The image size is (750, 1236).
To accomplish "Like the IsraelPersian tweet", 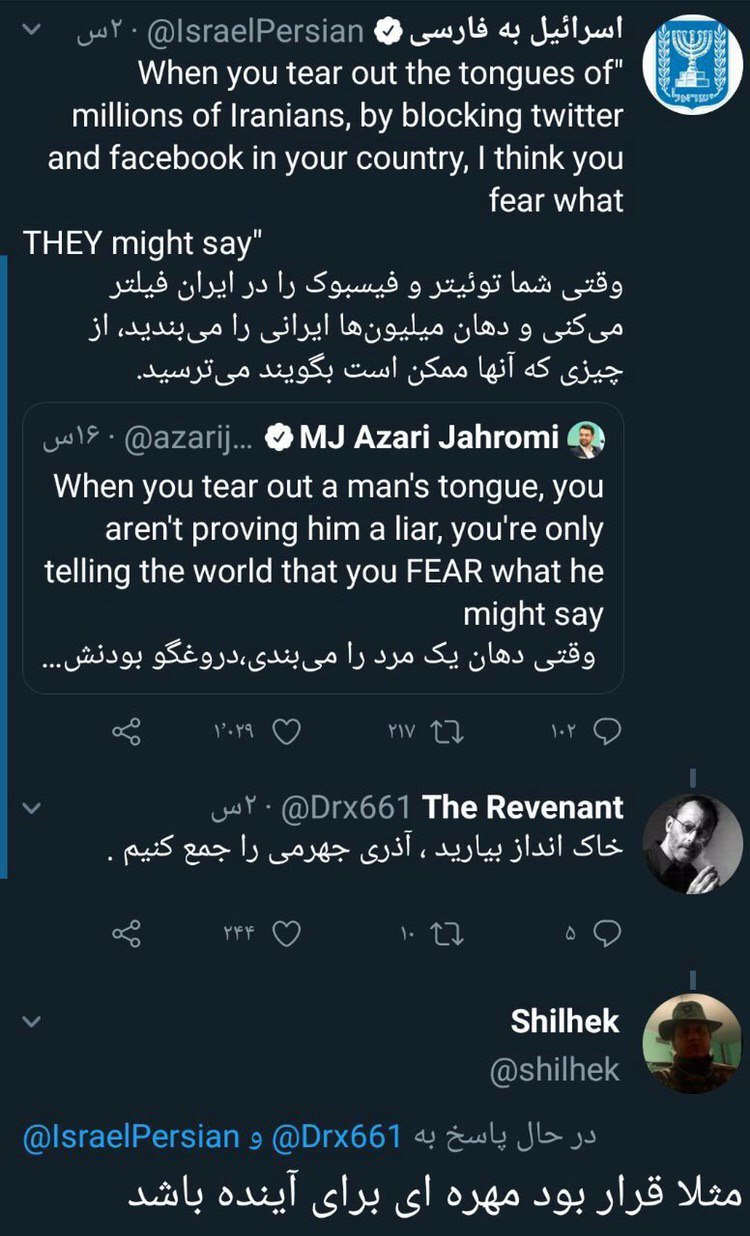I will click(x=286, y=733).
